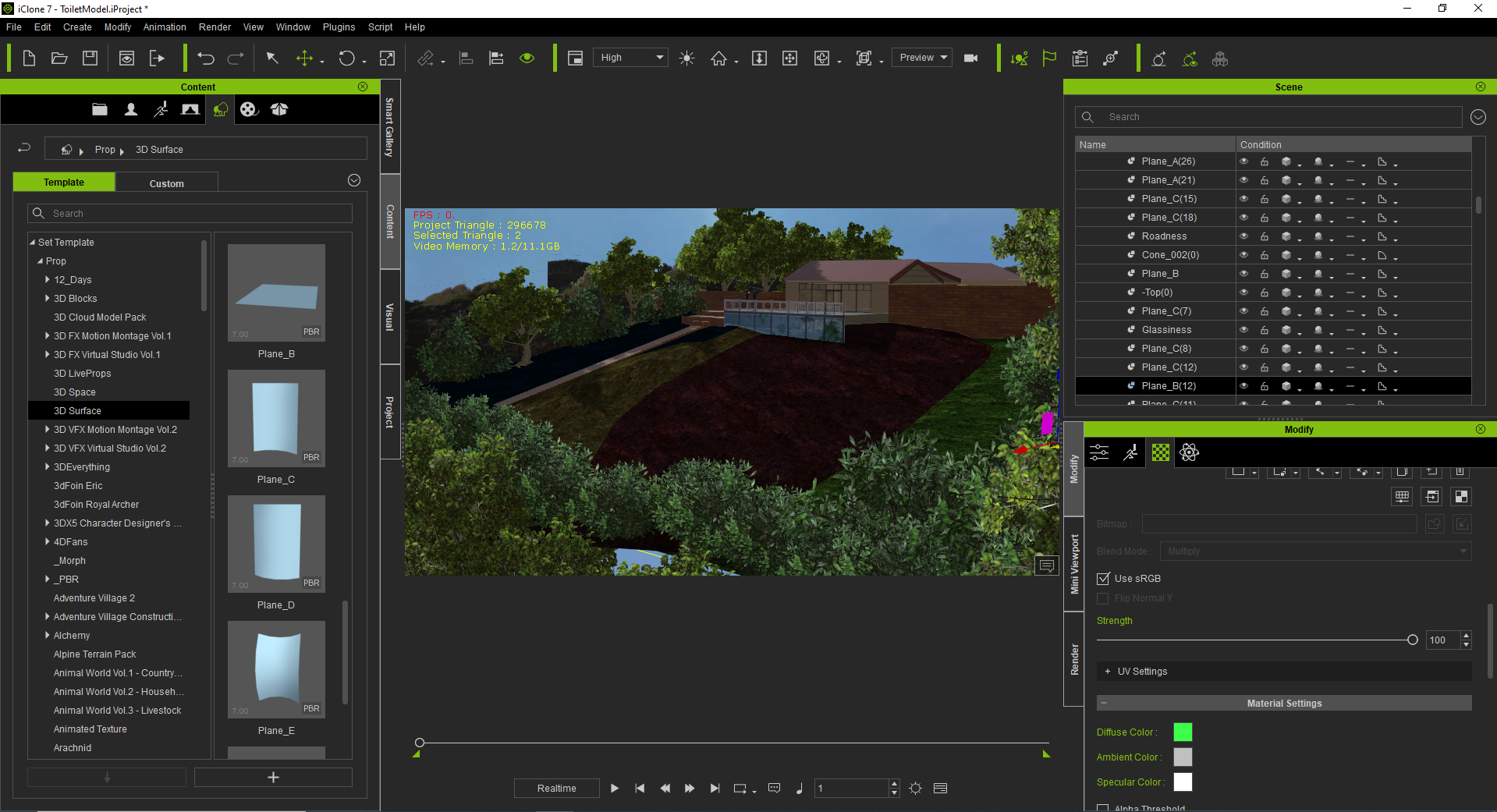The width and height of the screenshot is (1497, 812).
Task: Select the Plane_C thumbnail
Action: (x=276, y=419)
